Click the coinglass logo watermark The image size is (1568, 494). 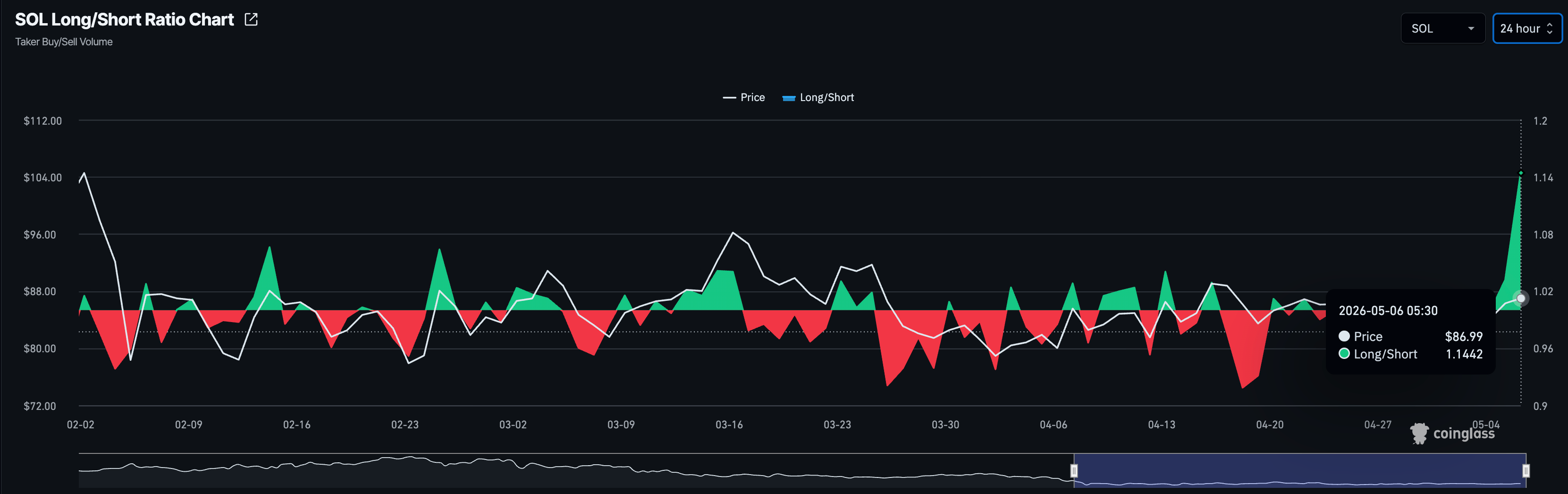[x=1452, y=433]
